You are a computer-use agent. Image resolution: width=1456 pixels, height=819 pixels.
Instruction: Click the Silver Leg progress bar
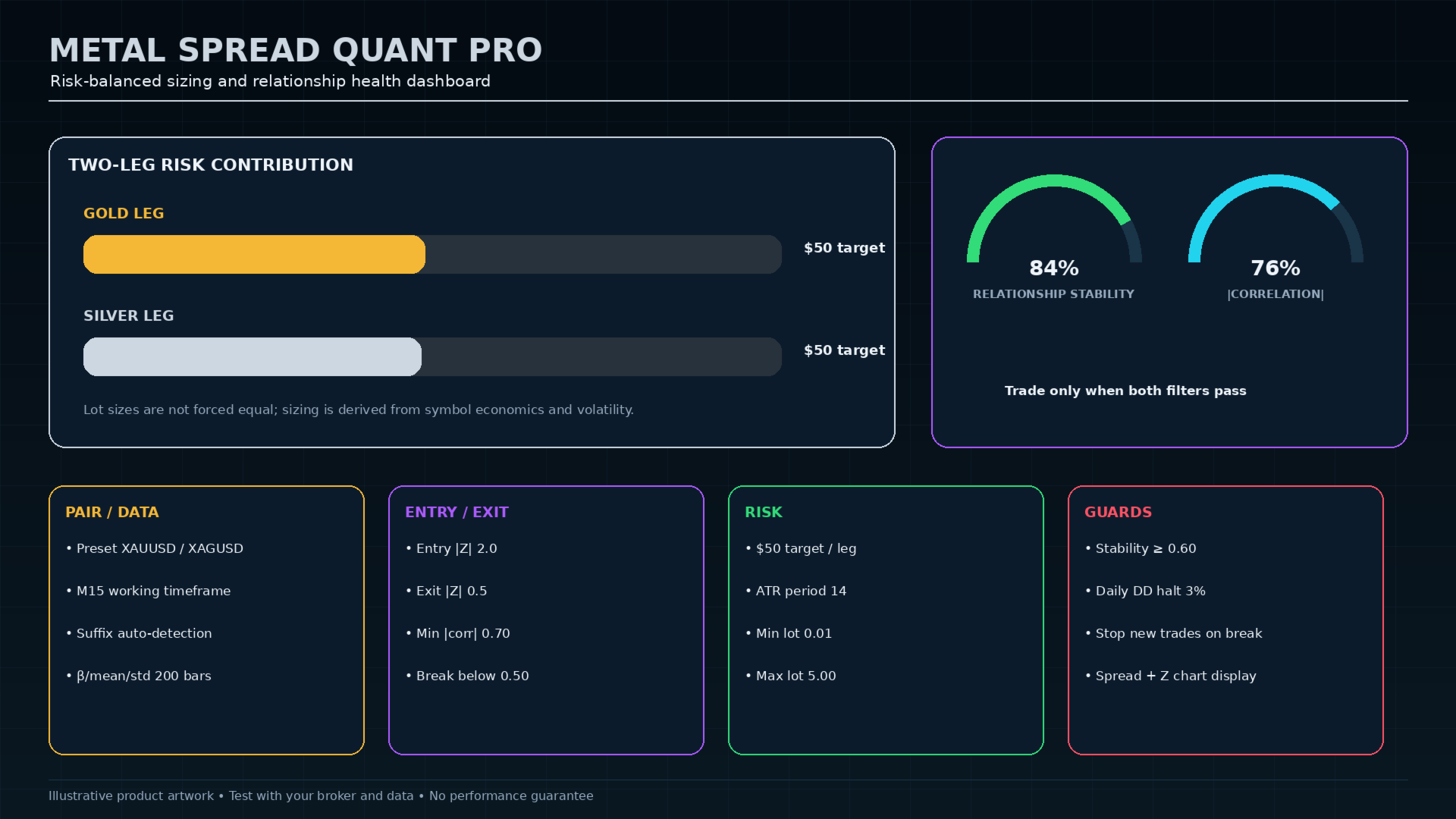pos(432,356)
